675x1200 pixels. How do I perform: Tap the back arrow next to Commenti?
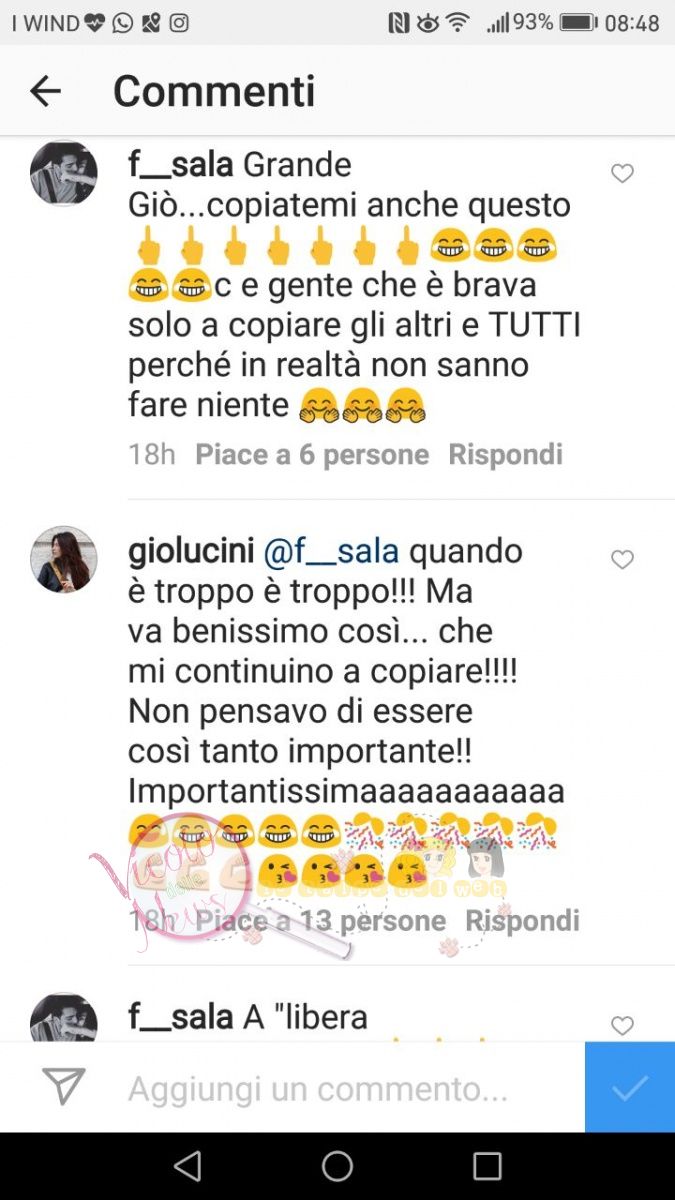[x=45, y=91]
